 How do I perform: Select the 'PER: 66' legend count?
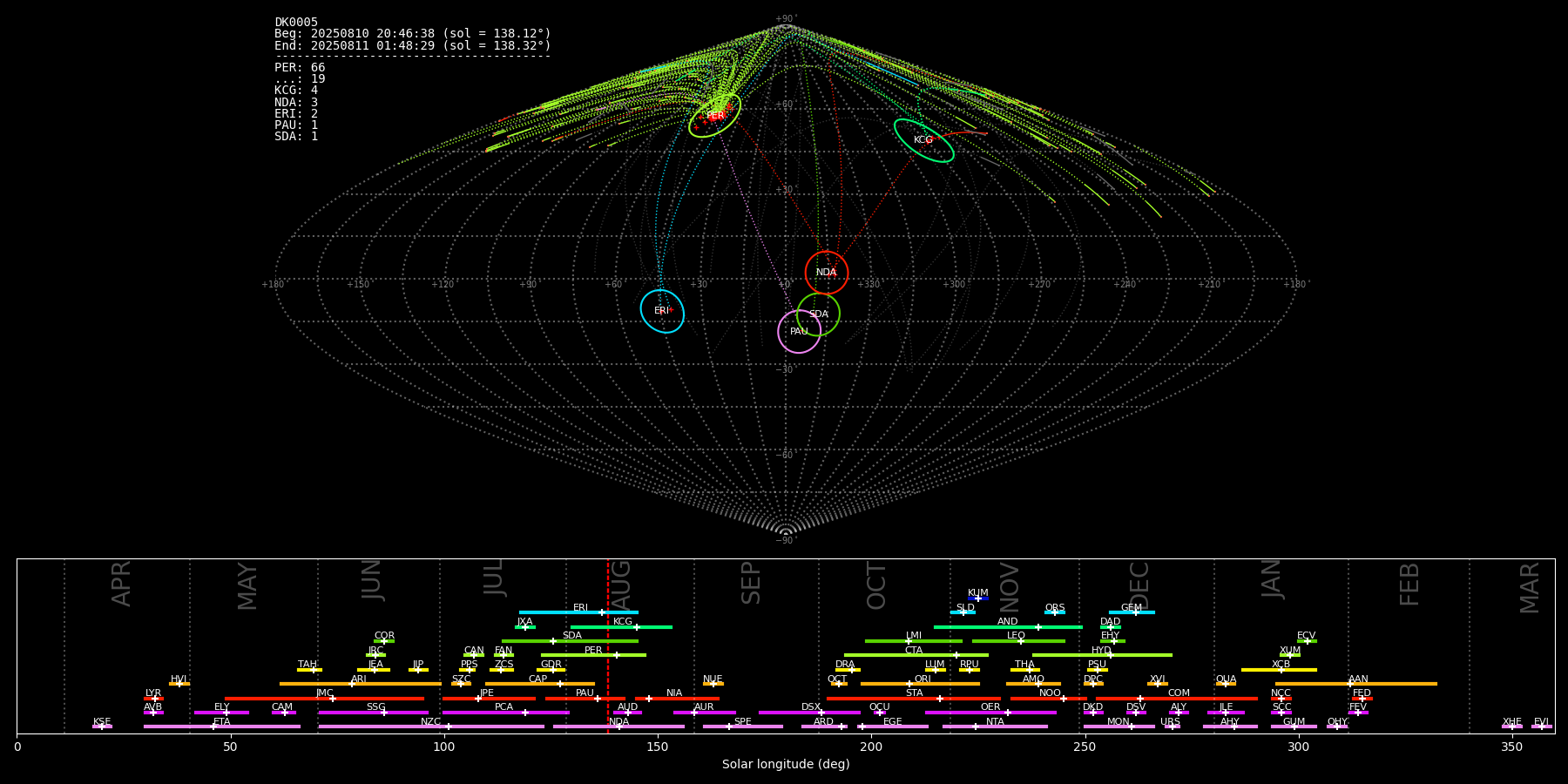(300, 68)
